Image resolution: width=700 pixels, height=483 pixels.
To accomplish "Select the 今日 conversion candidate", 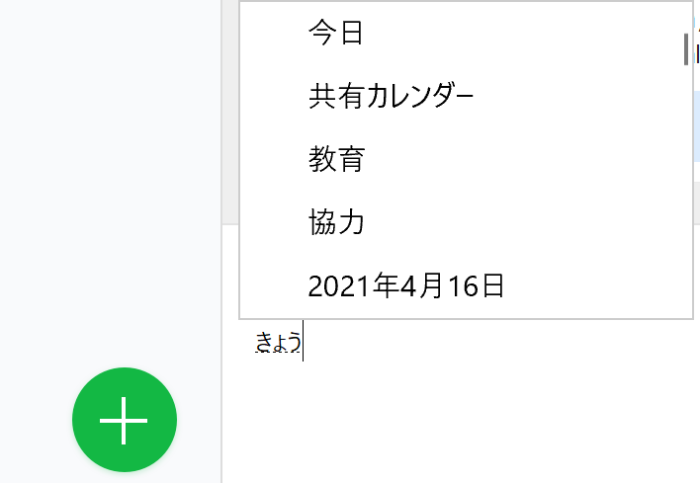I will 335,33.
